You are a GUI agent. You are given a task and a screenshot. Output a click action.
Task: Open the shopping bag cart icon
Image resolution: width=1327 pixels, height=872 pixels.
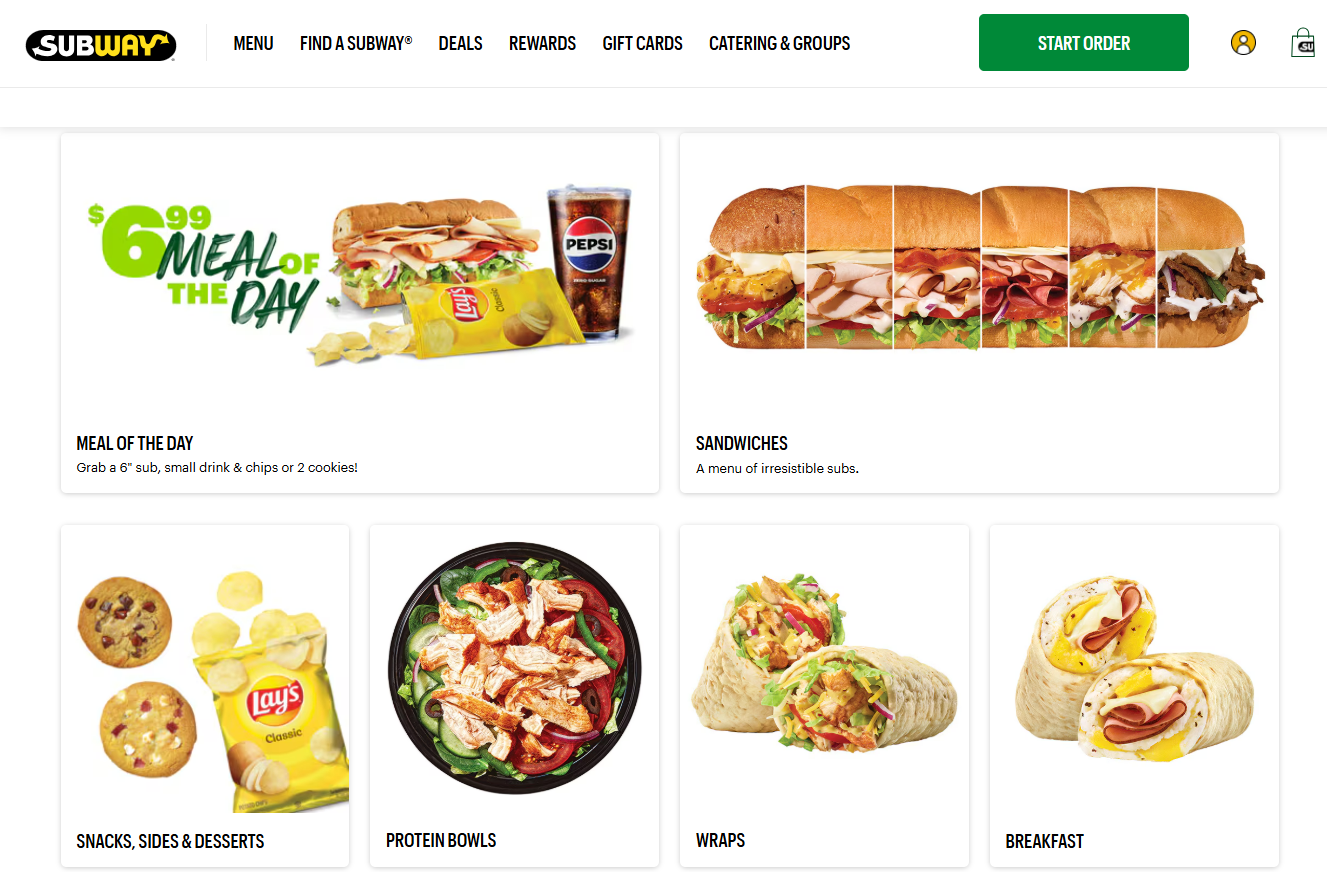pos(1303,43)
